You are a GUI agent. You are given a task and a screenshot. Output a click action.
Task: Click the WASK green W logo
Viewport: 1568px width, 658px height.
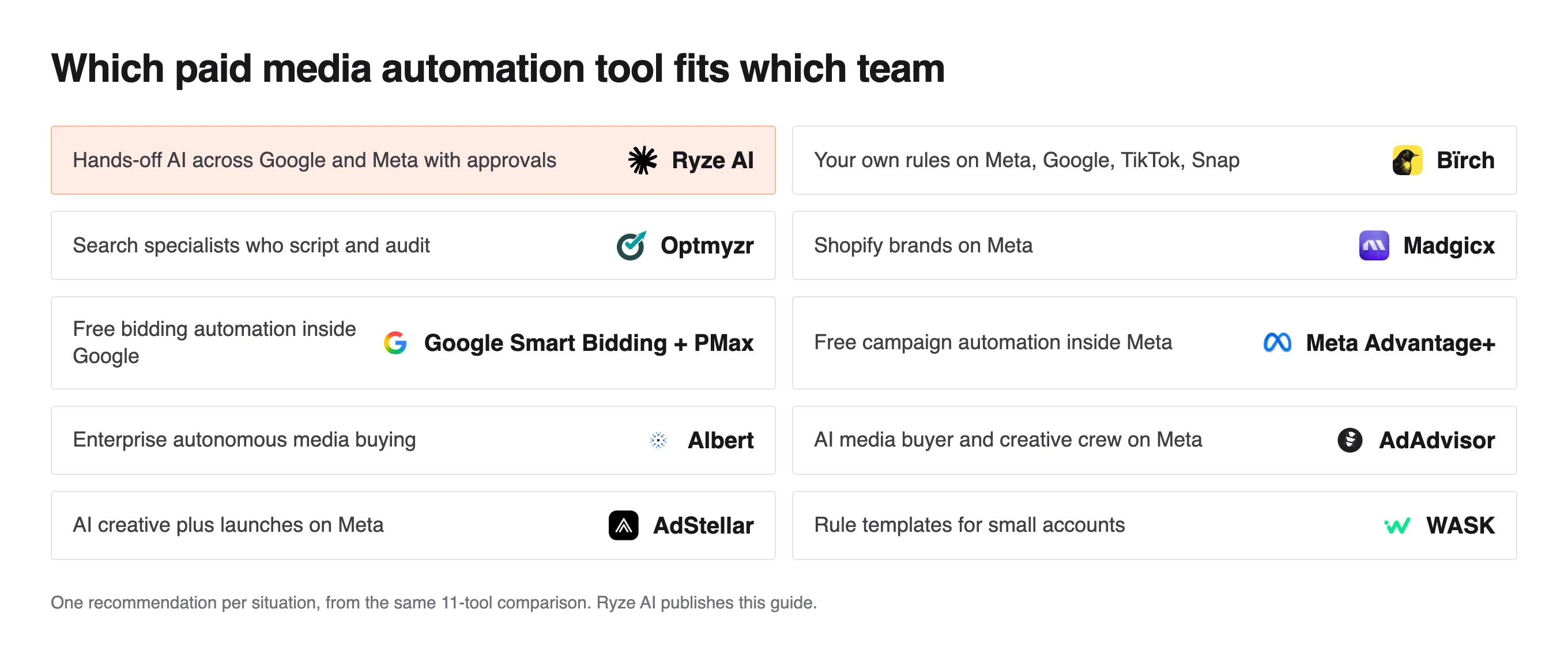pos(1397,525)
